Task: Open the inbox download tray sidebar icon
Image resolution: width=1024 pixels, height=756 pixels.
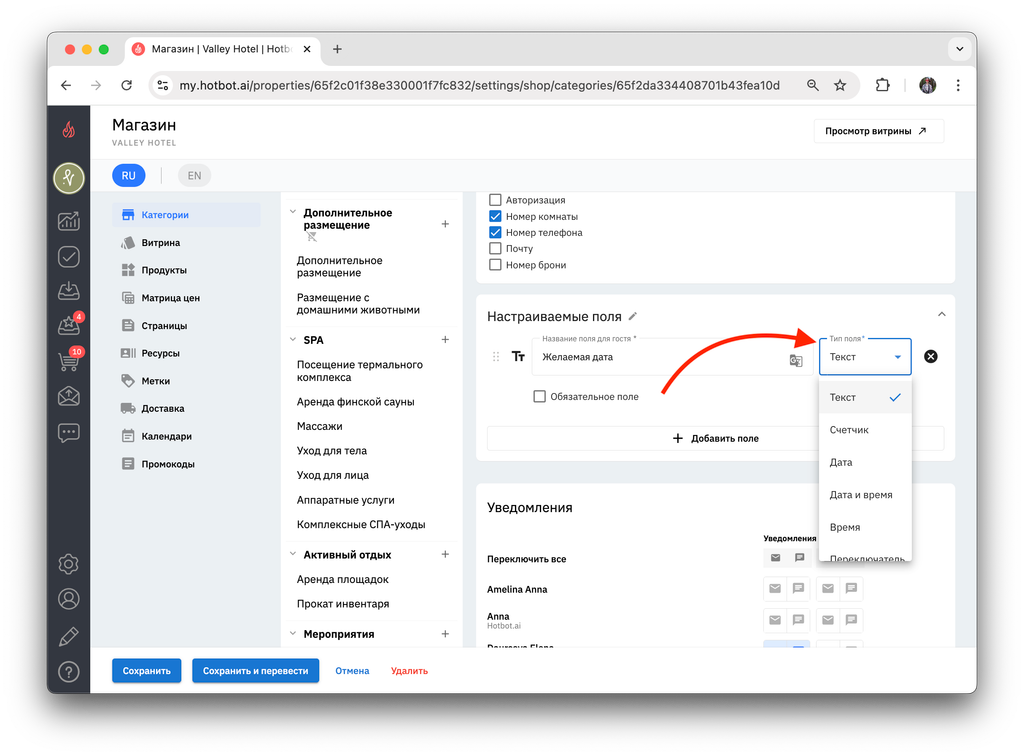Action: [69, 291]
